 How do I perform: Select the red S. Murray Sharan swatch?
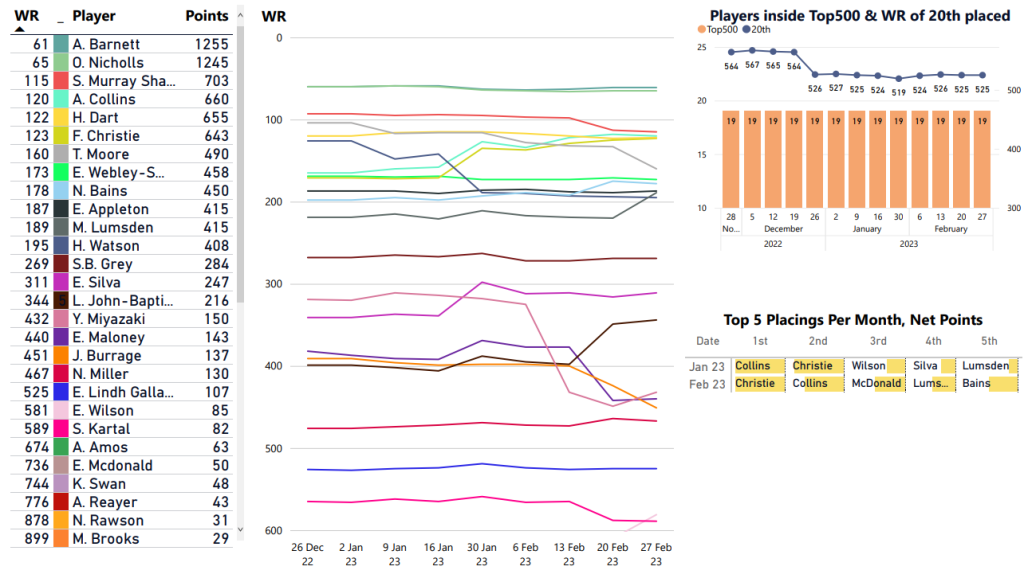pos(61,81)
